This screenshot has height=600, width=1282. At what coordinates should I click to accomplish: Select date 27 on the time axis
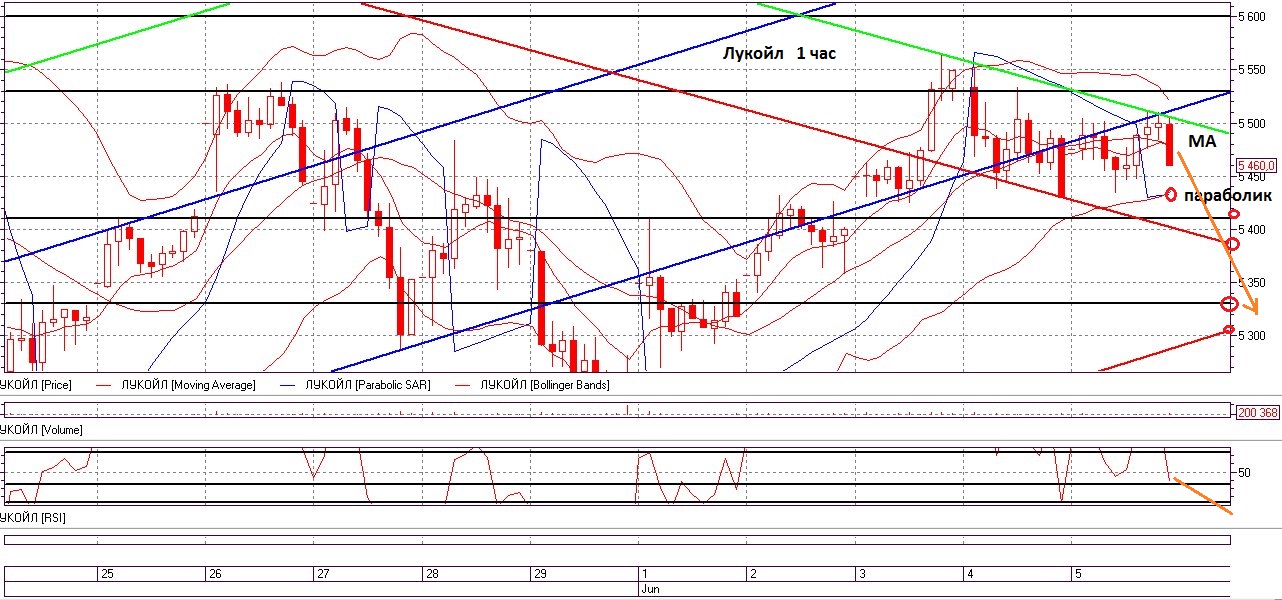coord(322,575)
